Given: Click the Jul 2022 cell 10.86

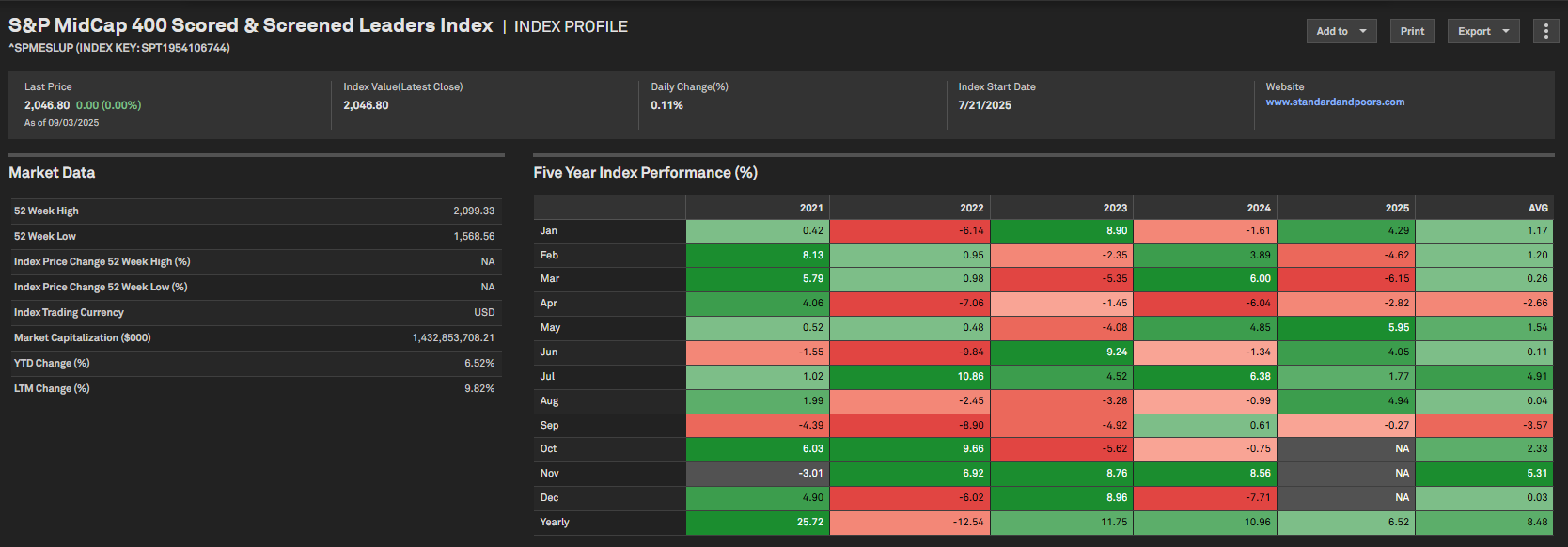Looking at the screenshot, I should [910, 377].
